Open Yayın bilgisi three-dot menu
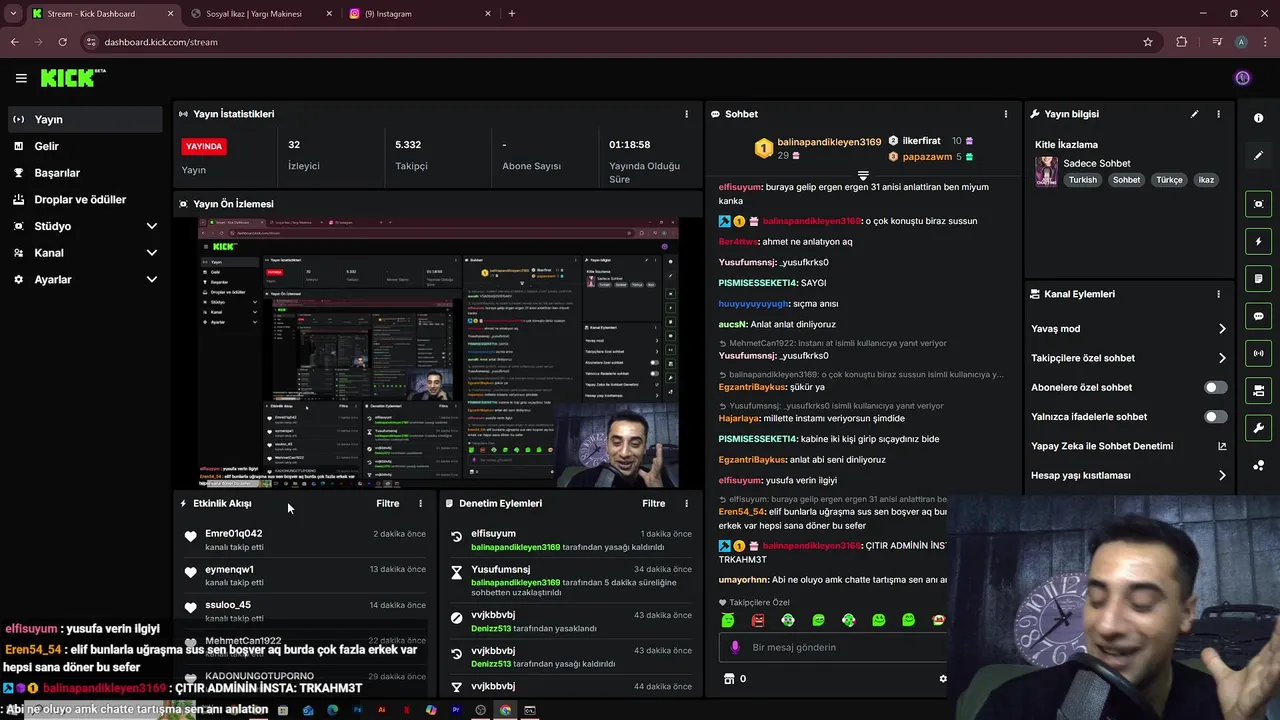 coord(1218,114)
